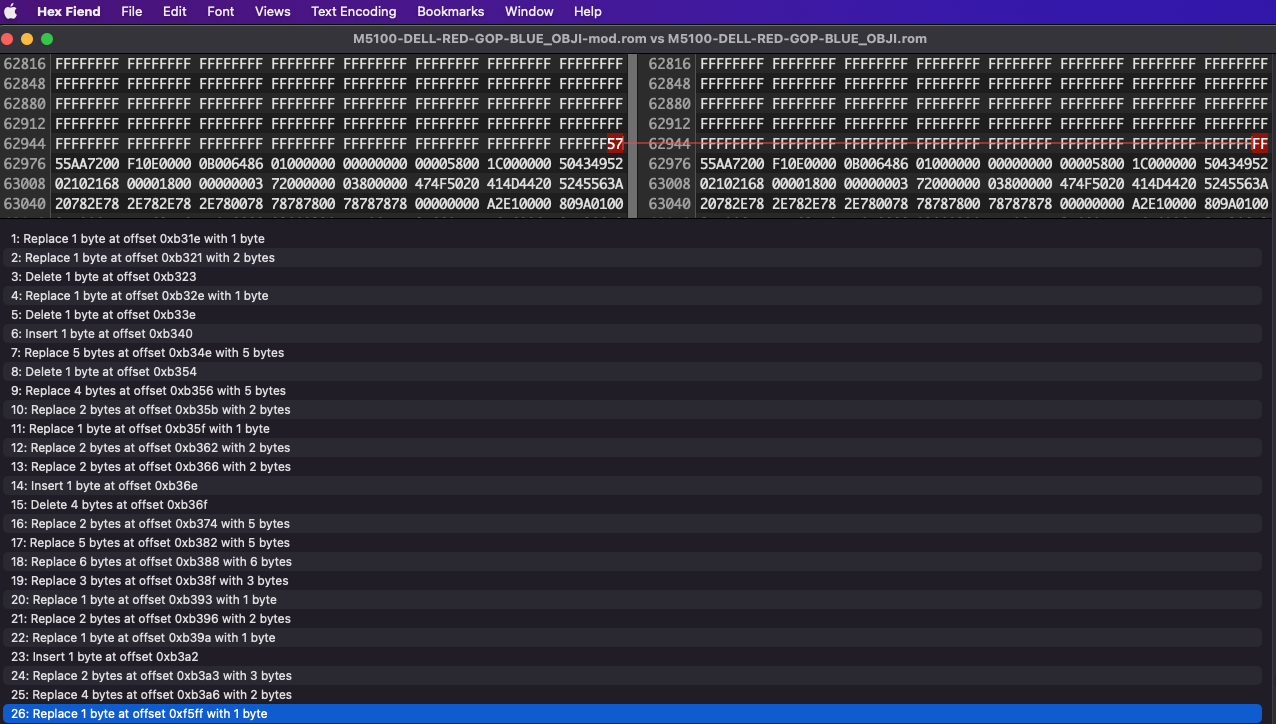
Task: Select diff 11: Replace at offset 0xb35f
Action: point(632,429)
